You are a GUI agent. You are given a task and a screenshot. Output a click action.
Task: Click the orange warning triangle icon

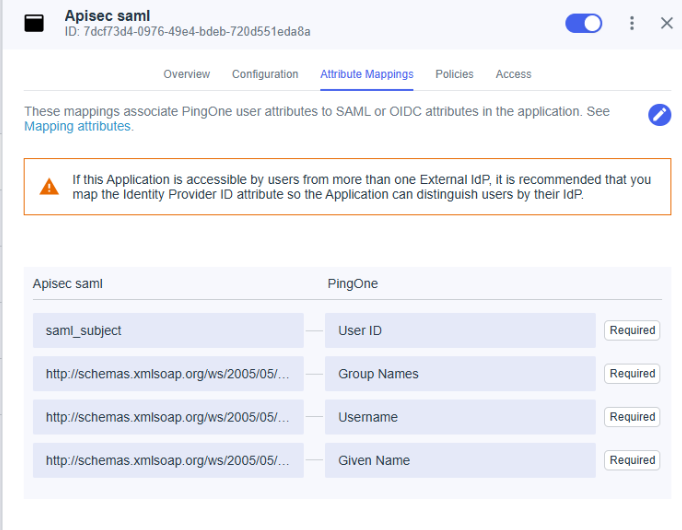point(49,187)
